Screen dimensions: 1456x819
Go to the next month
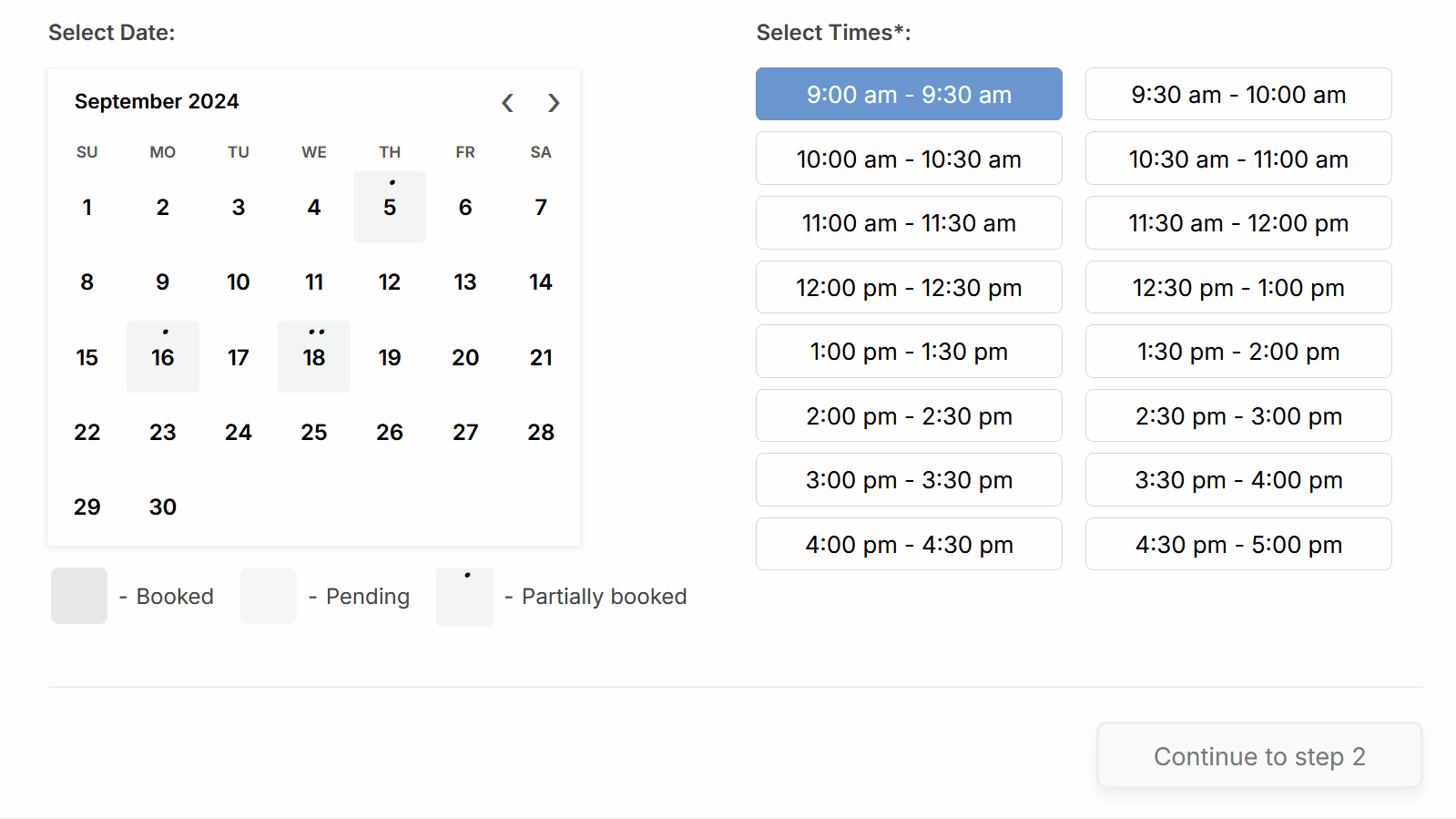click(554, 103)
